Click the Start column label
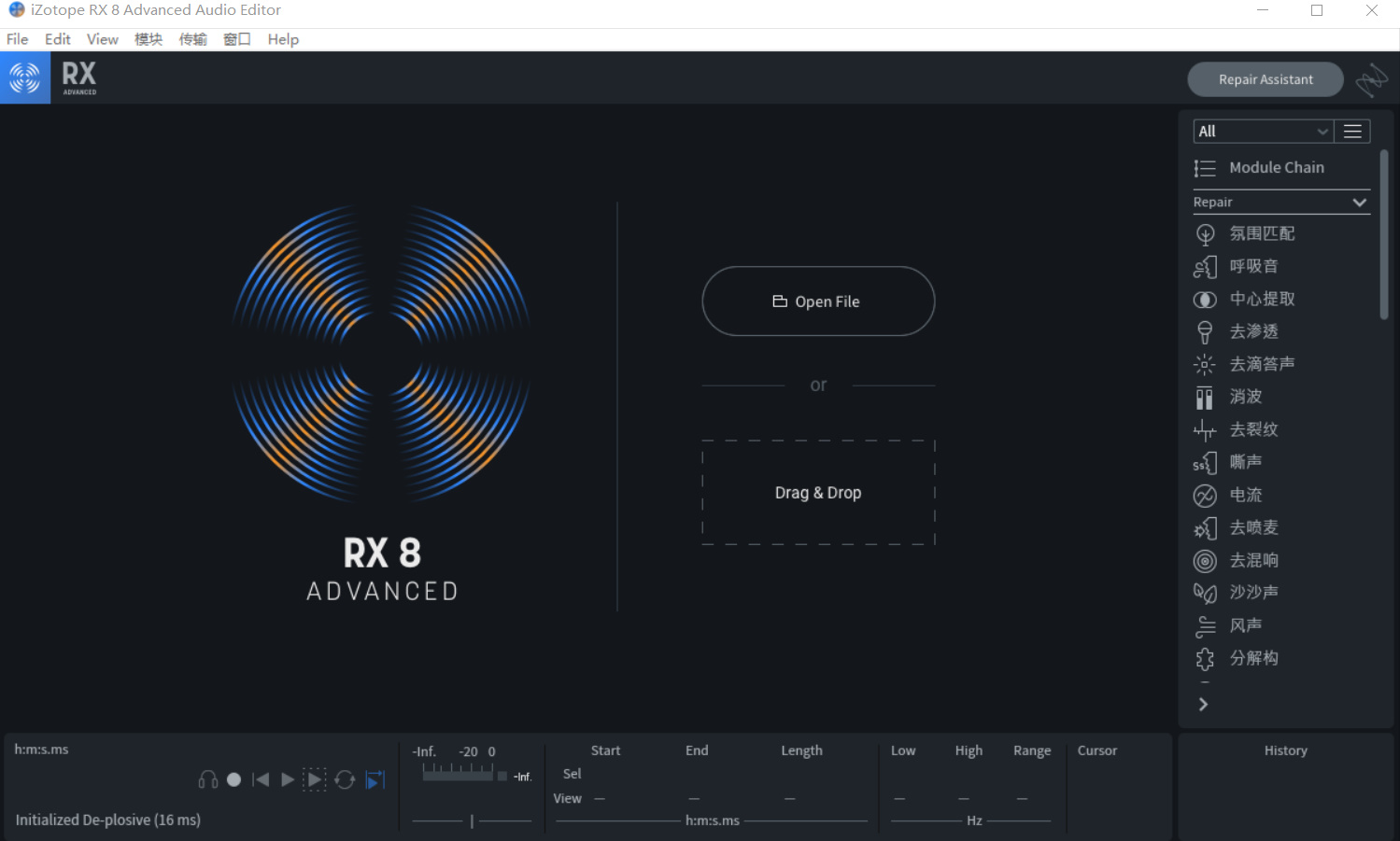 [605, 750]
